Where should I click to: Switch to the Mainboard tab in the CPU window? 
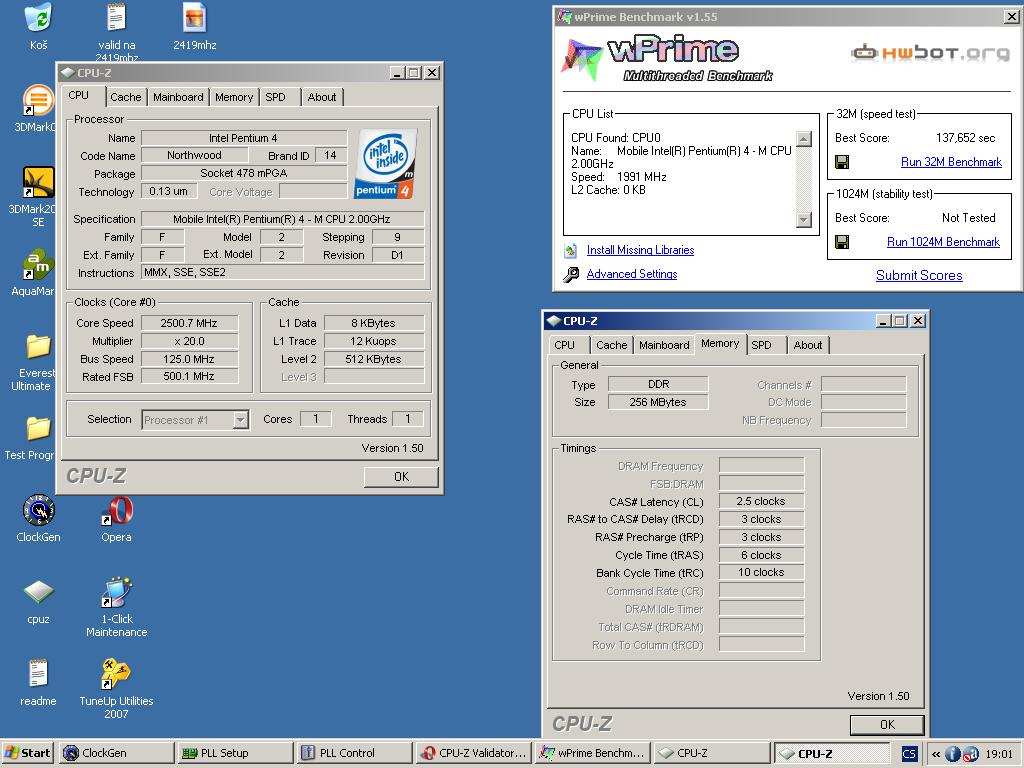pyautogui.click(x=178, y=97)
